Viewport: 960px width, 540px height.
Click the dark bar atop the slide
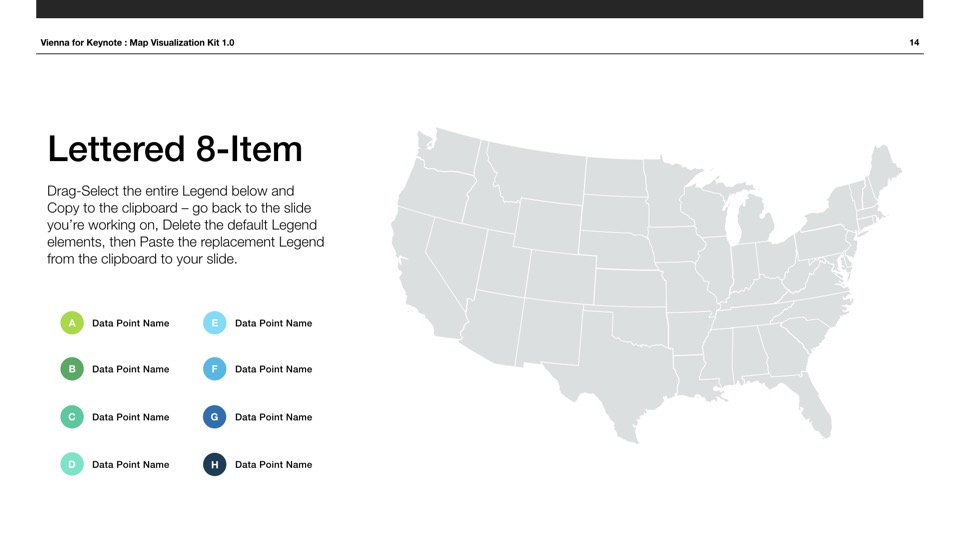480,9
